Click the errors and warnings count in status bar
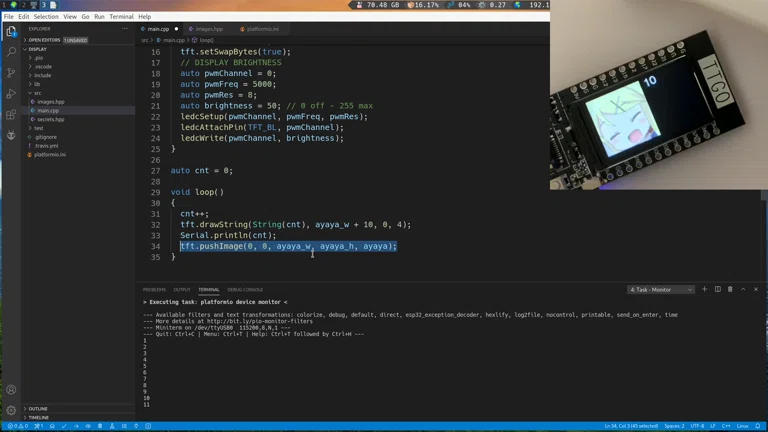768x432 pixels. click(18, 426)
